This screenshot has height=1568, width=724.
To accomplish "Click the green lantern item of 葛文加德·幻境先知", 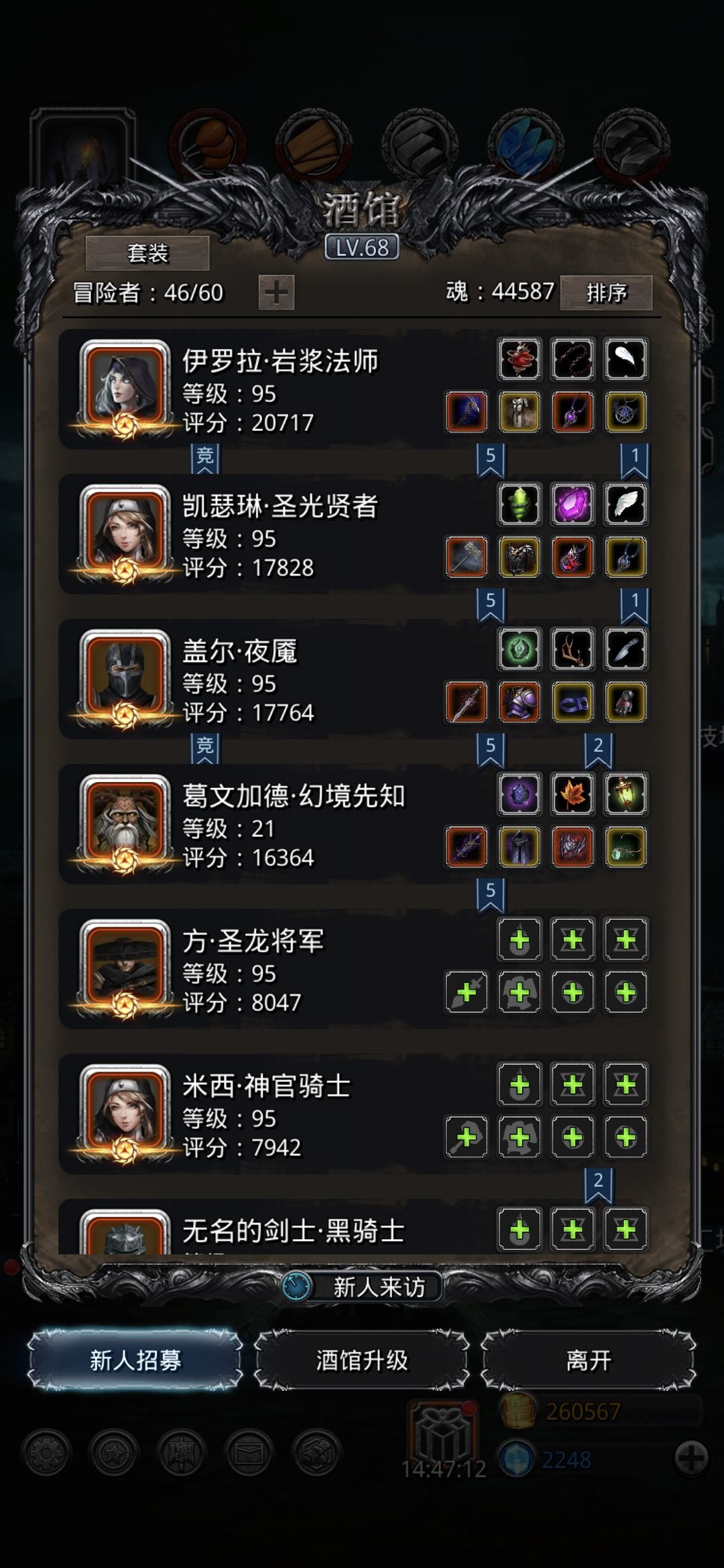I will [625, 794].
